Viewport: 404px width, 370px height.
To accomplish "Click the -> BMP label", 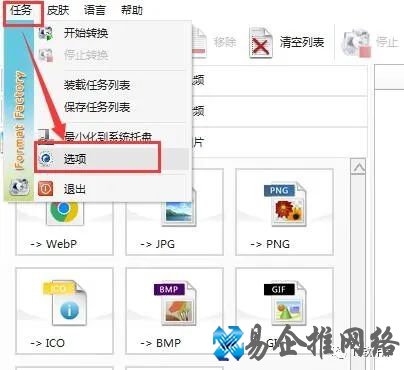I will 160,343.
